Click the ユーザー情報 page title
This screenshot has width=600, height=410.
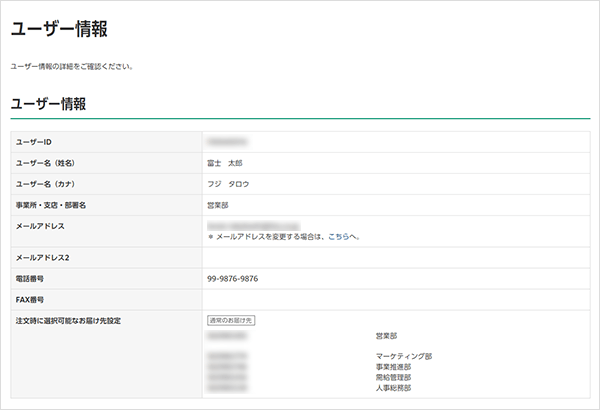coord(59,29)
